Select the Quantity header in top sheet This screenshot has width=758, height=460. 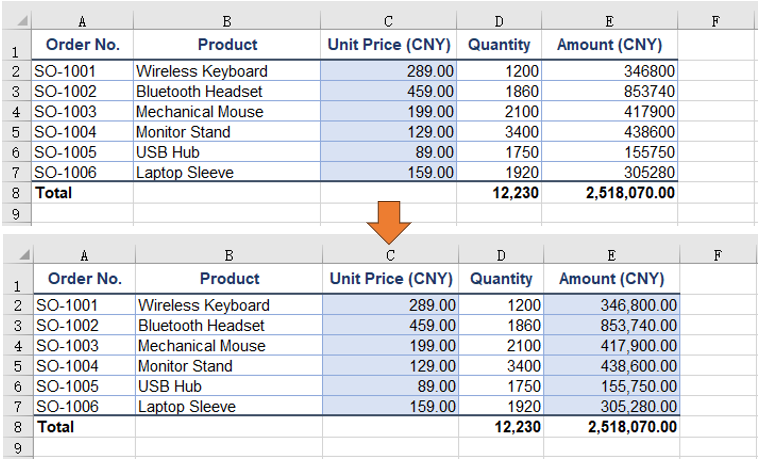(499, 45)
